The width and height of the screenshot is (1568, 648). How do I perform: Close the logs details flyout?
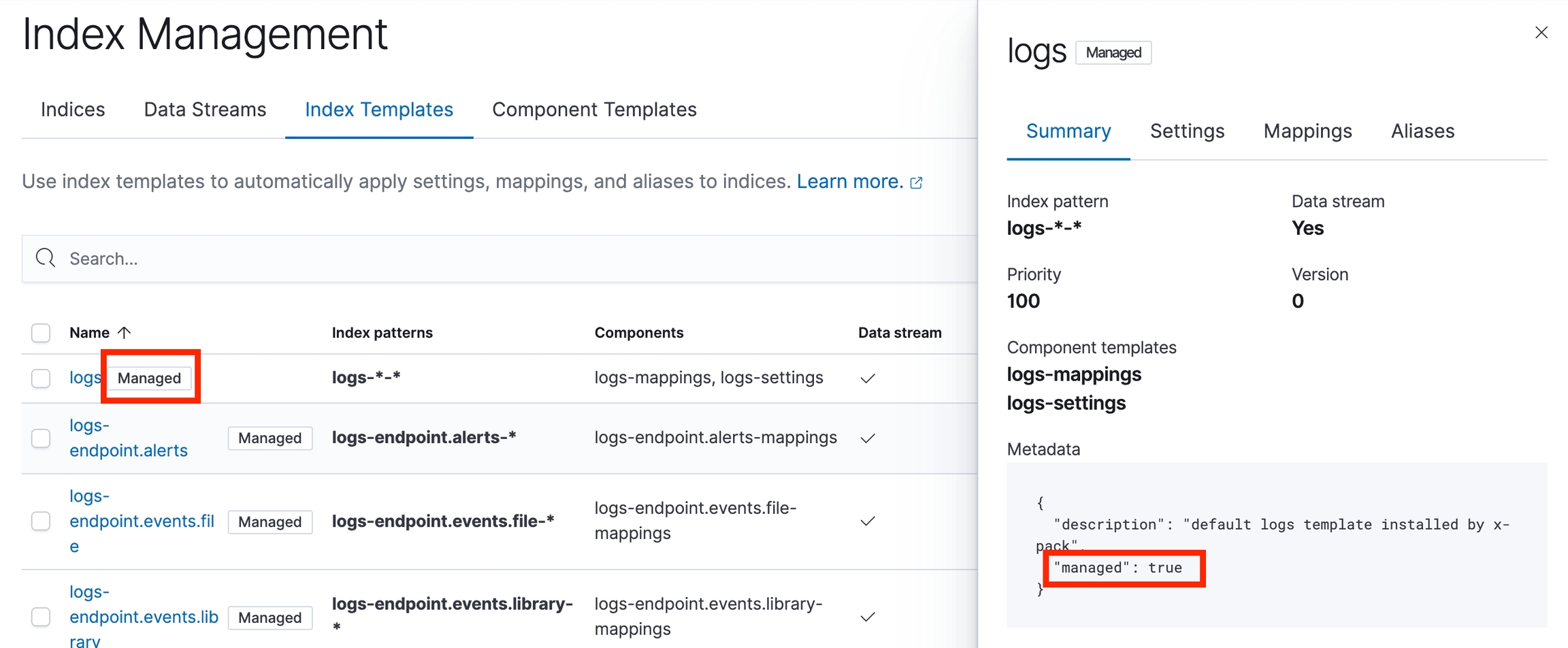1541,33
